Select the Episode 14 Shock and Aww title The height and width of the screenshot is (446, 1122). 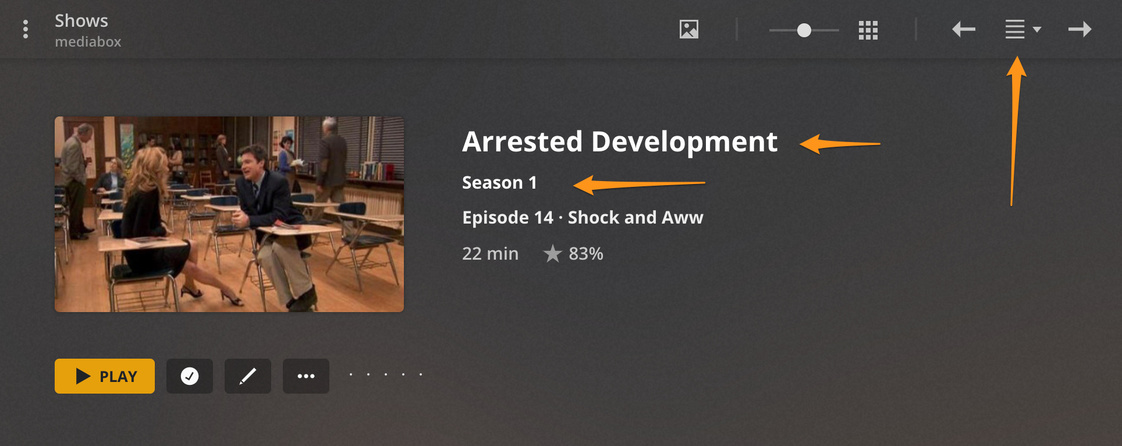[582, 218]
